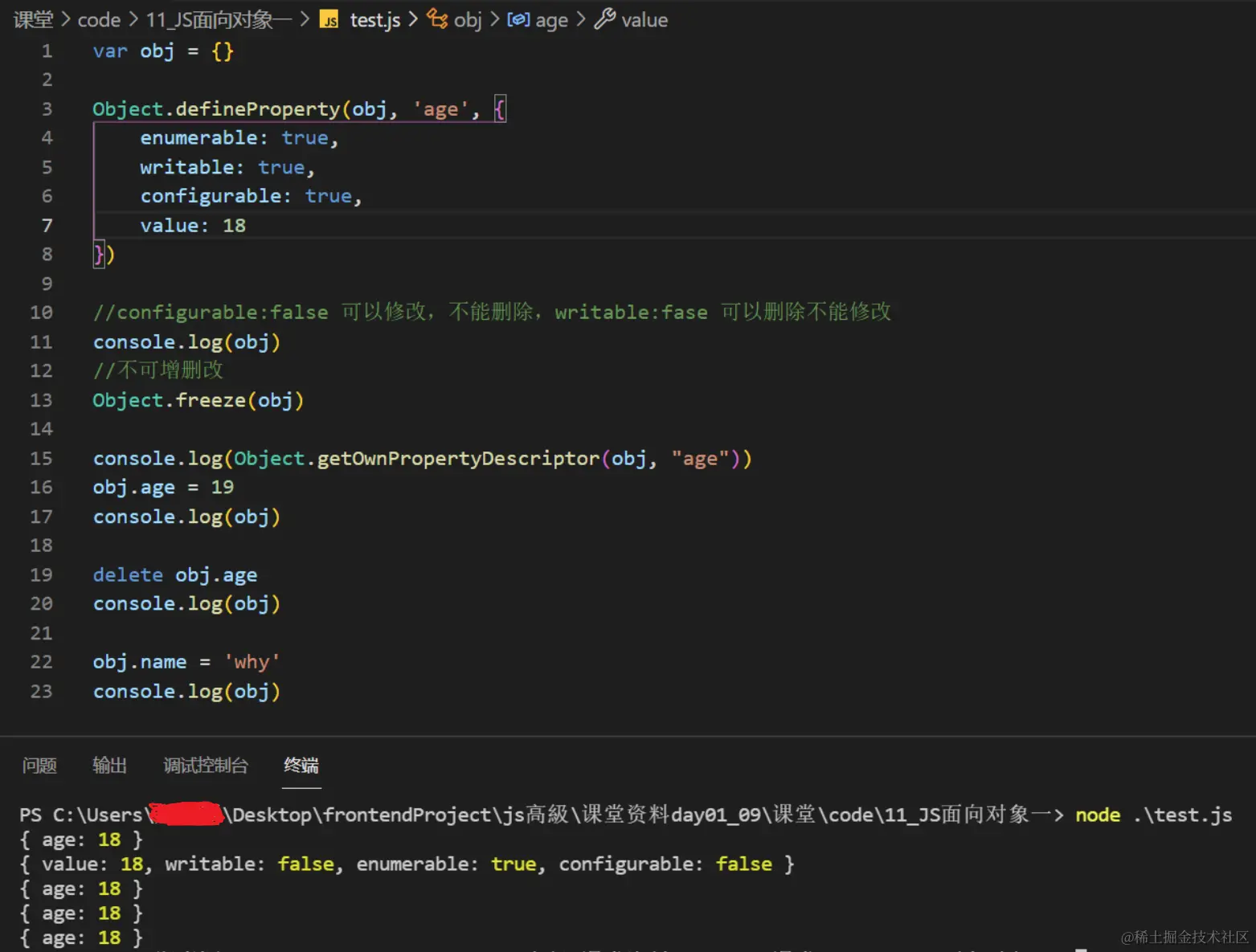Click the closing '})' on line 8
Viewport: 1256px width, 952px height.
[104, 255]
